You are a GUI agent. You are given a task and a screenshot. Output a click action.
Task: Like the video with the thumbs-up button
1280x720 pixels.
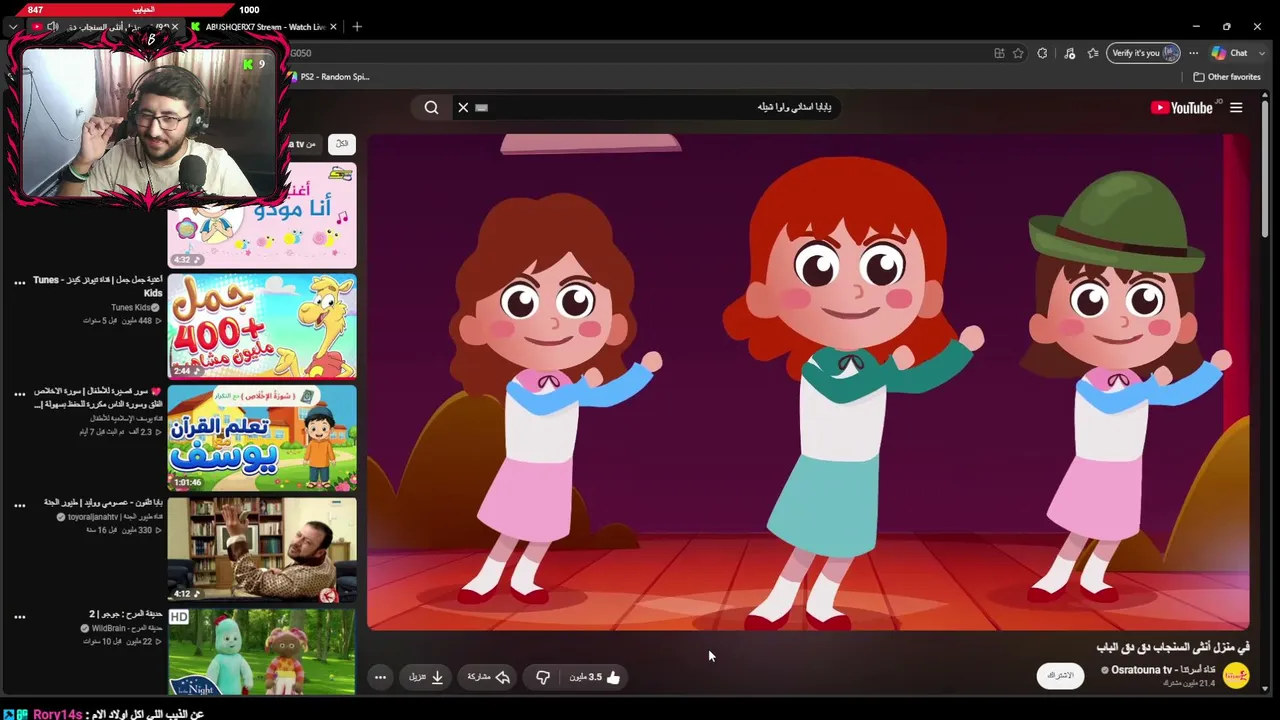coord(596,677)
